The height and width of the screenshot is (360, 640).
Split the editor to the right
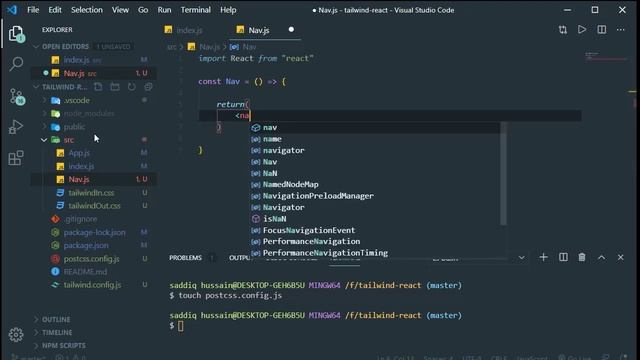pyautogui.click(x=602, y=29)
